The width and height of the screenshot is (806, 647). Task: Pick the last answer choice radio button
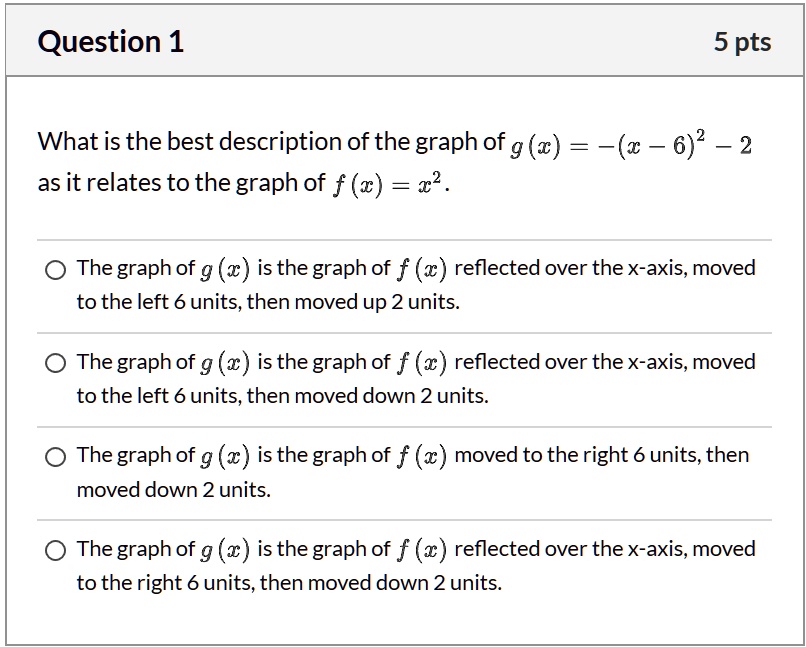(x=55, y=549)
